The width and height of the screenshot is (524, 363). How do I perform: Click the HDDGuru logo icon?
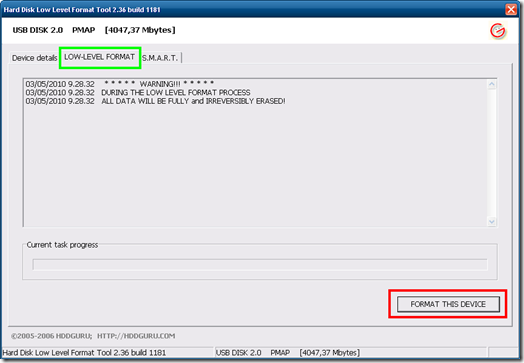pos(498,31)
